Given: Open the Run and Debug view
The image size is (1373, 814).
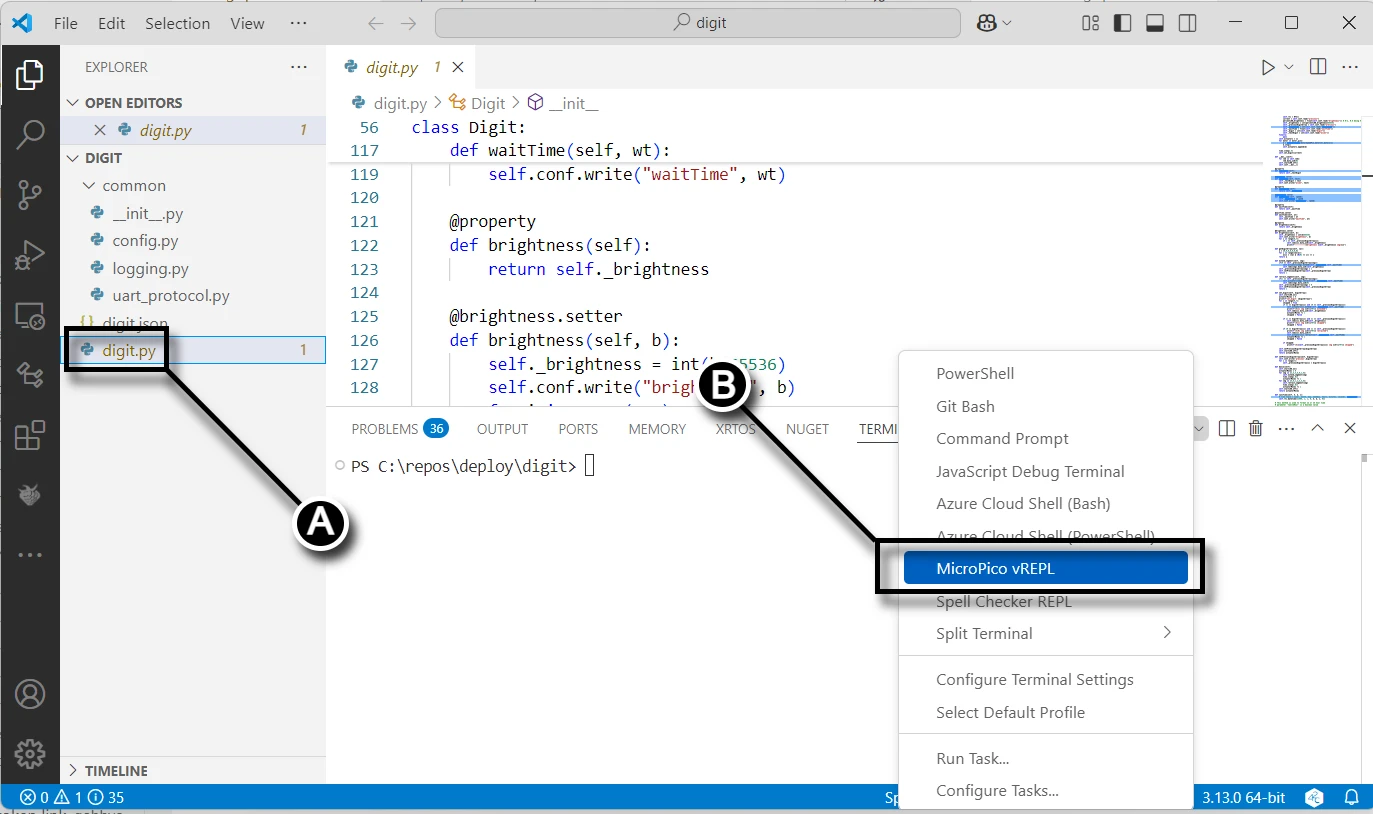Looking at the screenshot, I should pyautogui.click(x=30, y=257).
